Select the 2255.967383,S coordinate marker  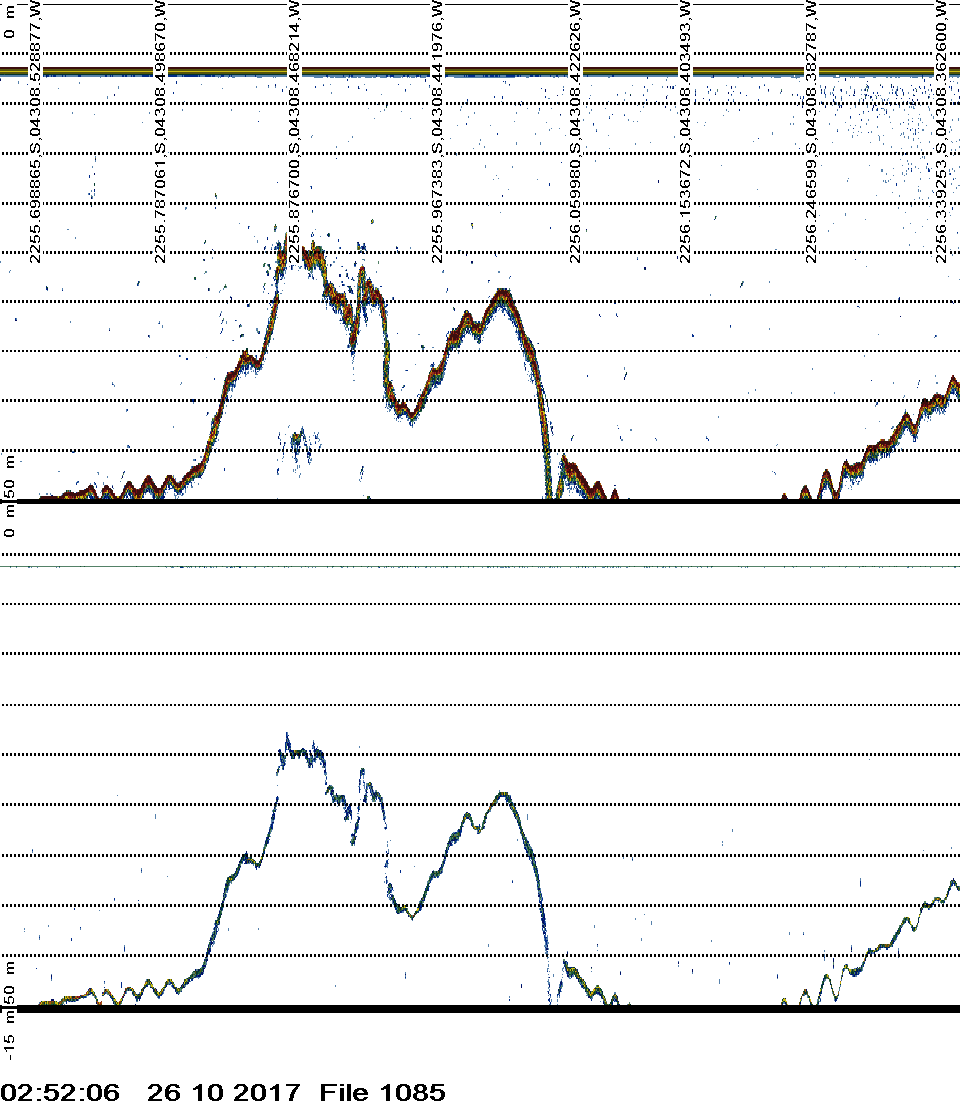click(437, 132)
